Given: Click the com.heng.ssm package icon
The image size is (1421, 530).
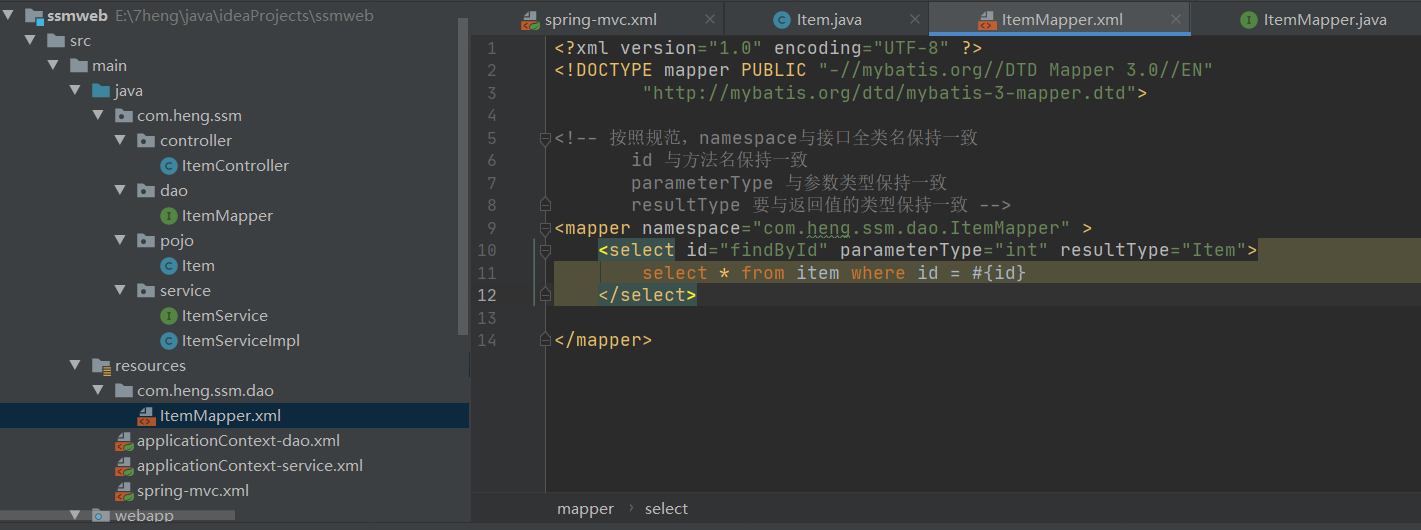Looking at the screenshot, I should click(x=124, y=116).
